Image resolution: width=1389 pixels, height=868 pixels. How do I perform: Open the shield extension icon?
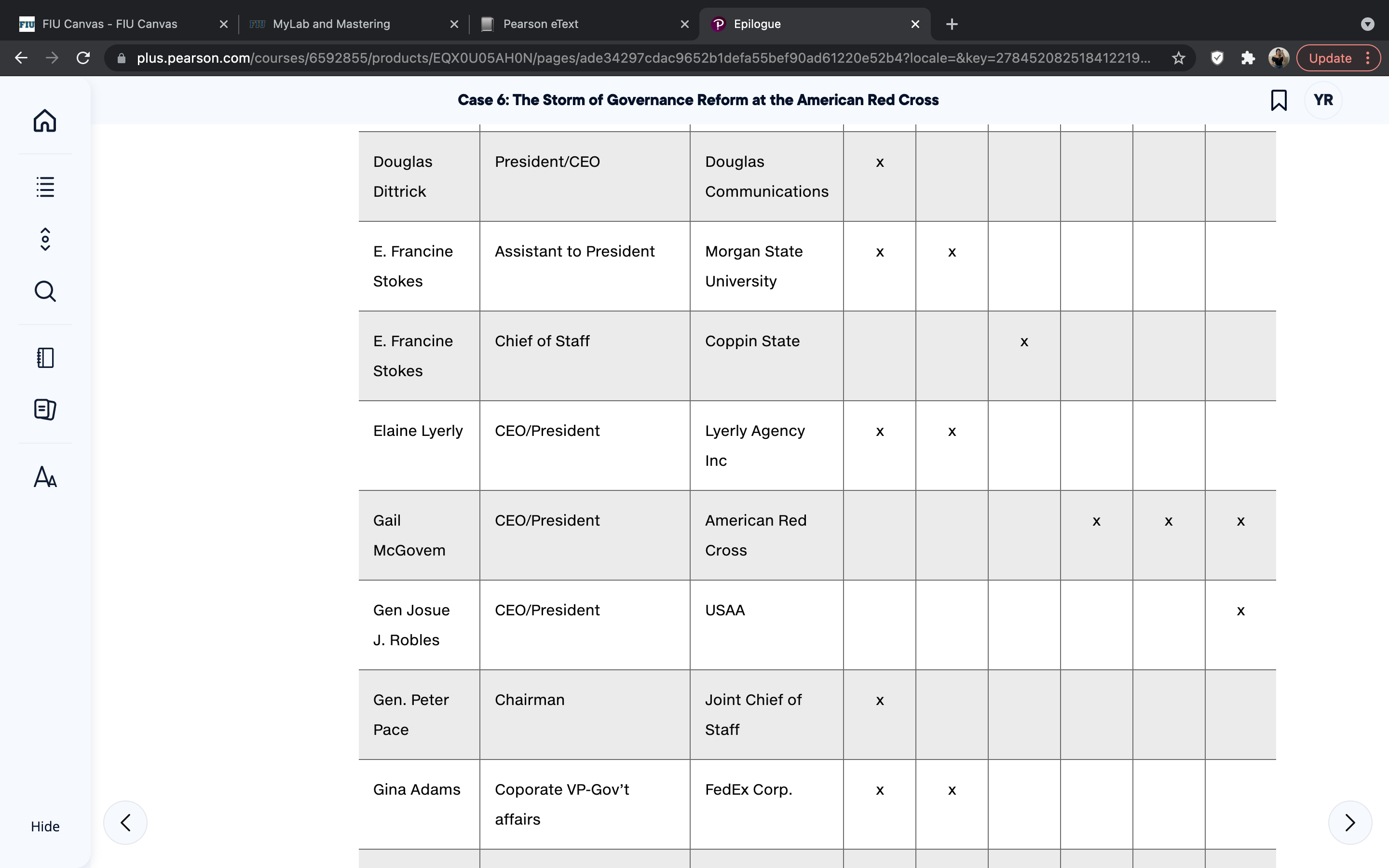coord(1217,58)
